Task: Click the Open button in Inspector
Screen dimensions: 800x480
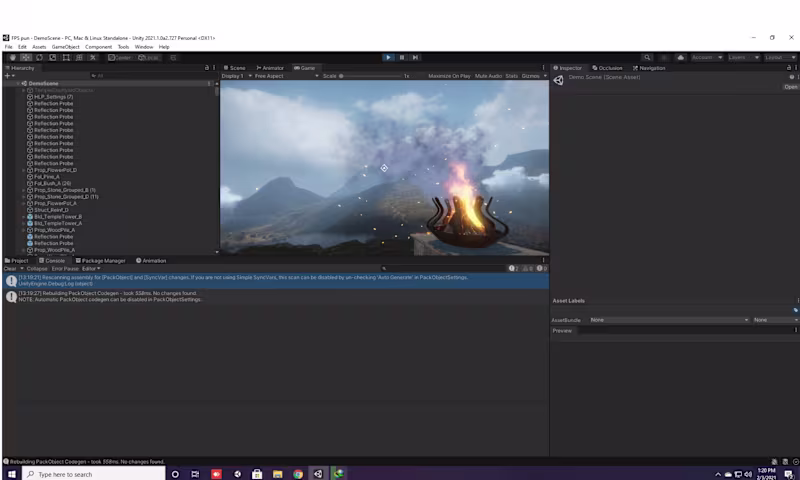Action: click(x=790, y=87)
